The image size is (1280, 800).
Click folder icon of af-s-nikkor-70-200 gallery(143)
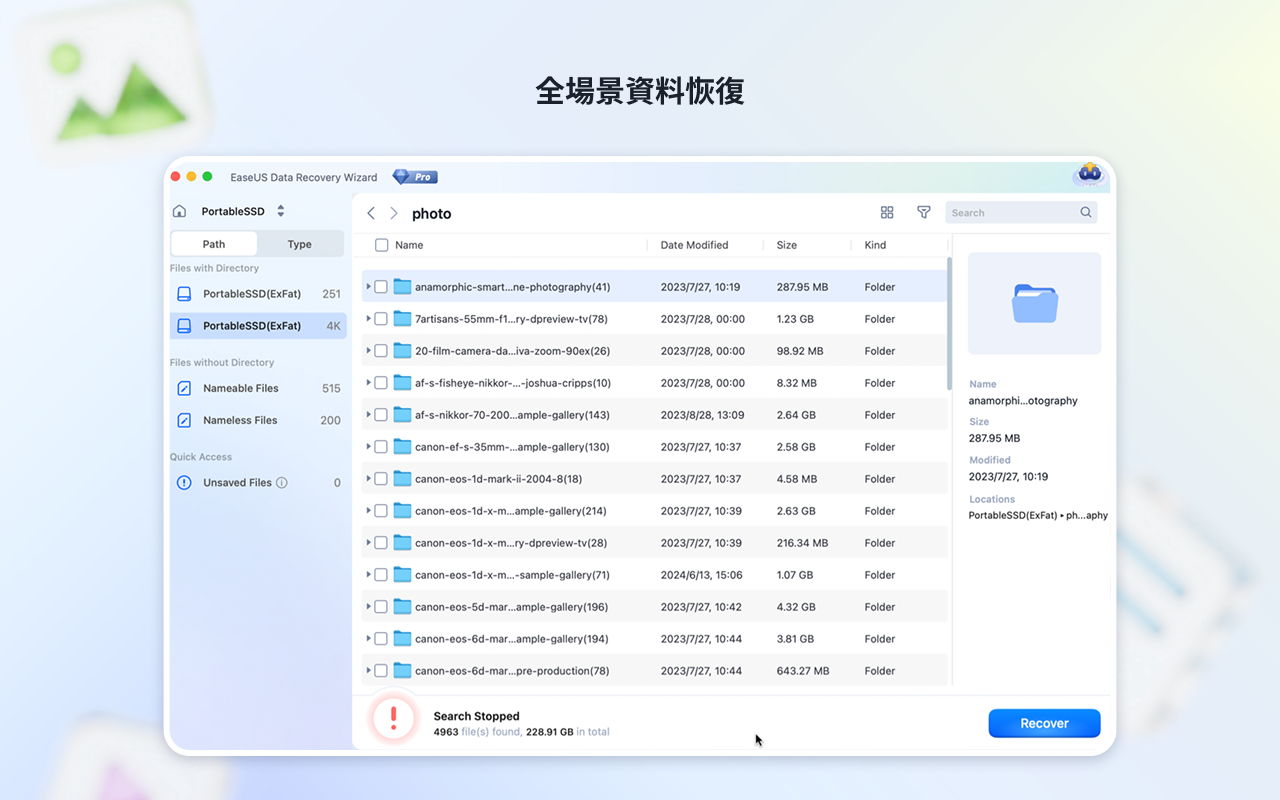coord(402,414)
